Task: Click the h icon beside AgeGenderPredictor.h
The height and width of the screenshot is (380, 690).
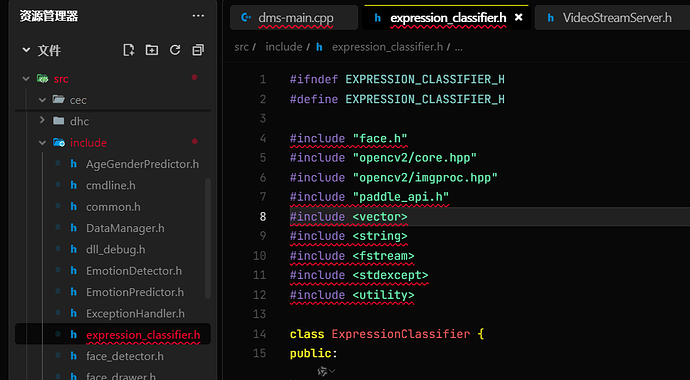Action: pyautogui.click(x=73, y=164)
